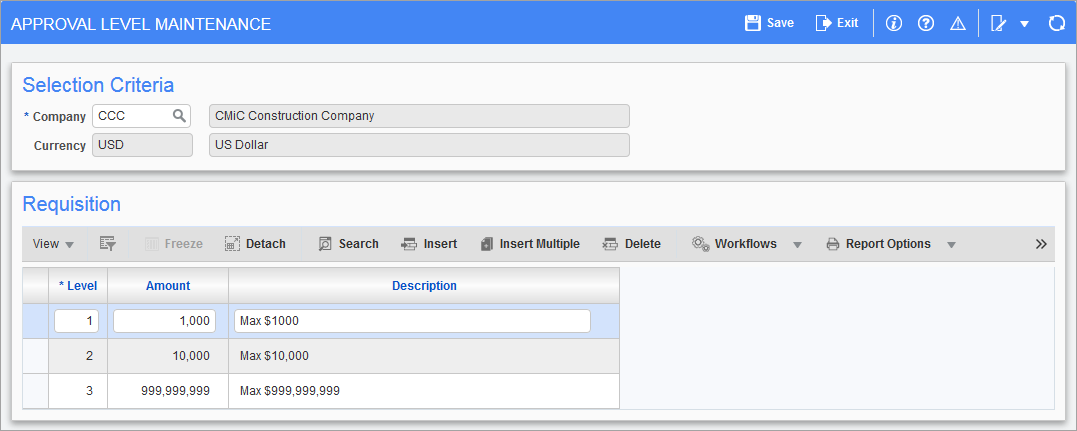Click Insert Multiple in the toolbar
The width and height of the screenshot is (1077, 431).
[529, 244]
